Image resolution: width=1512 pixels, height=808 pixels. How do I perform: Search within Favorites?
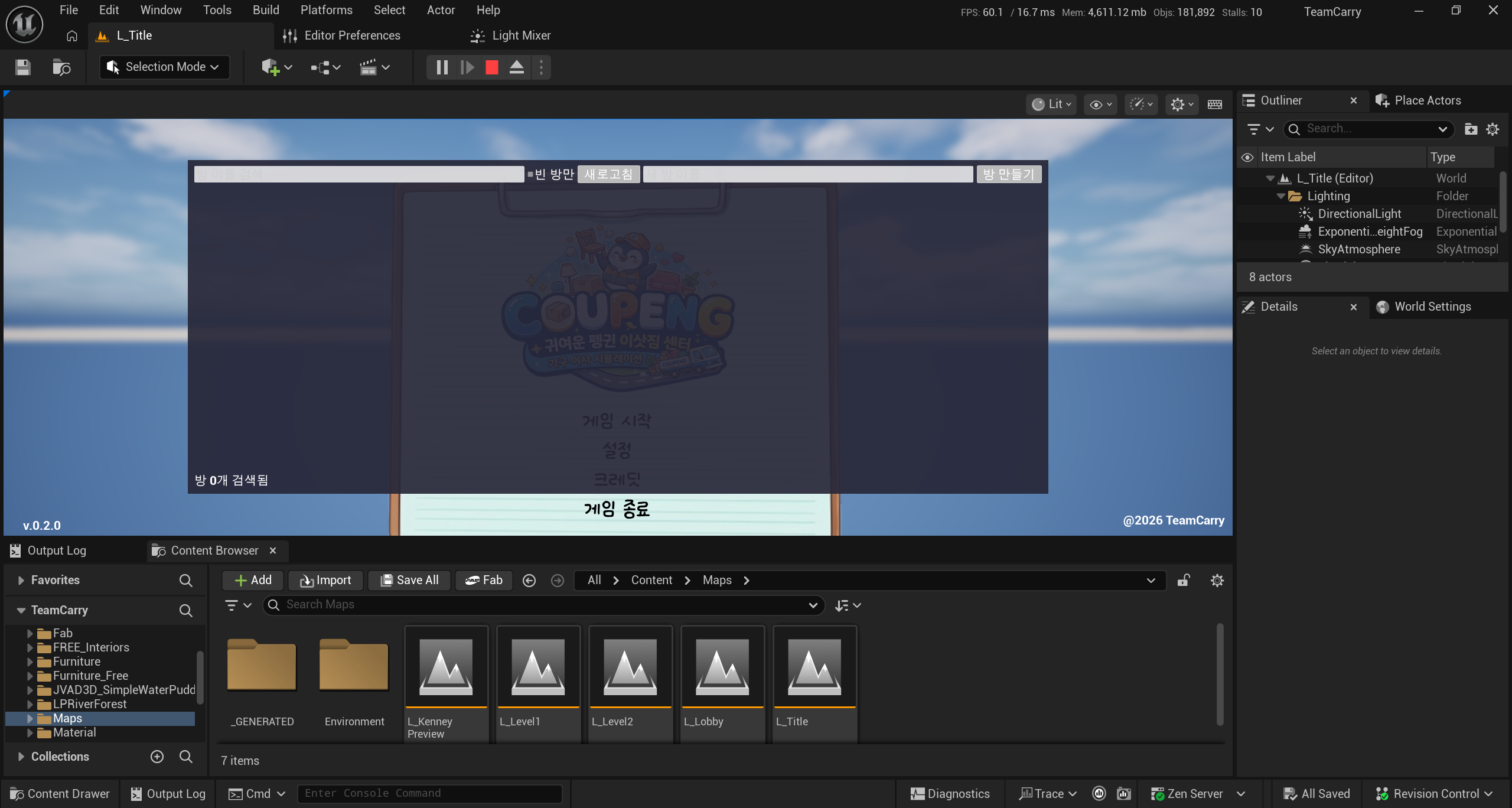tap(185, 581)
